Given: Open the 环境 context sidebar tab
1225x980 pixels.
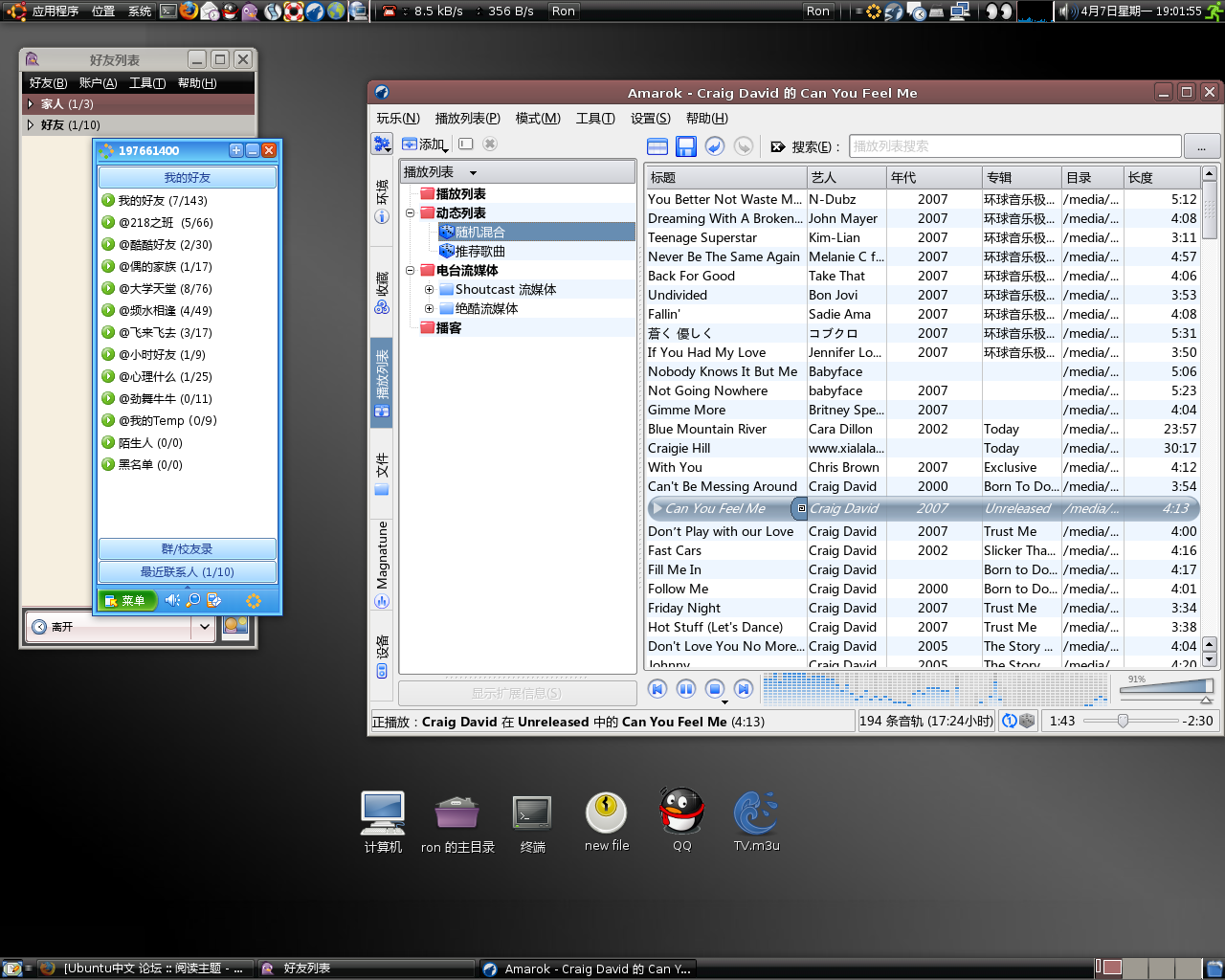Looking at the screenshot, I should [382, 202].
